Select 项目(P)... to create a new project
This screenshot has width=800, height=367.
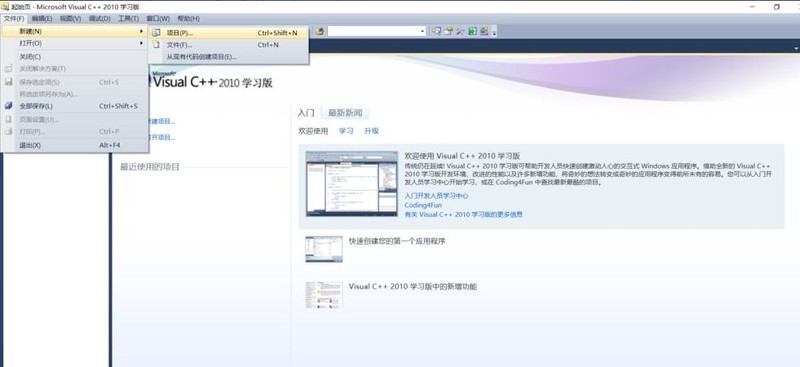click(x=229, y=33)
